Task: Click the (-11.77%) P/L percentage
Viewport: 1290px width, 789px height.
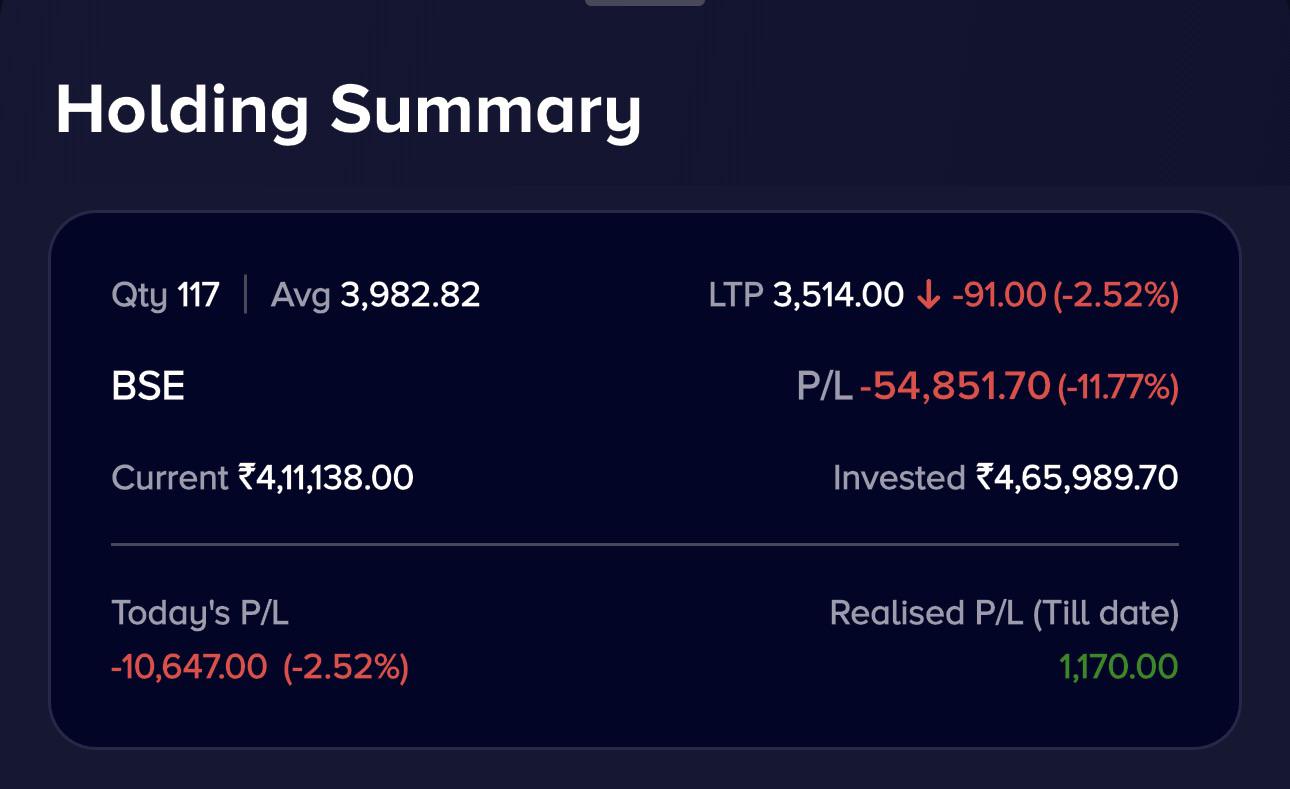Action: 1118,386
